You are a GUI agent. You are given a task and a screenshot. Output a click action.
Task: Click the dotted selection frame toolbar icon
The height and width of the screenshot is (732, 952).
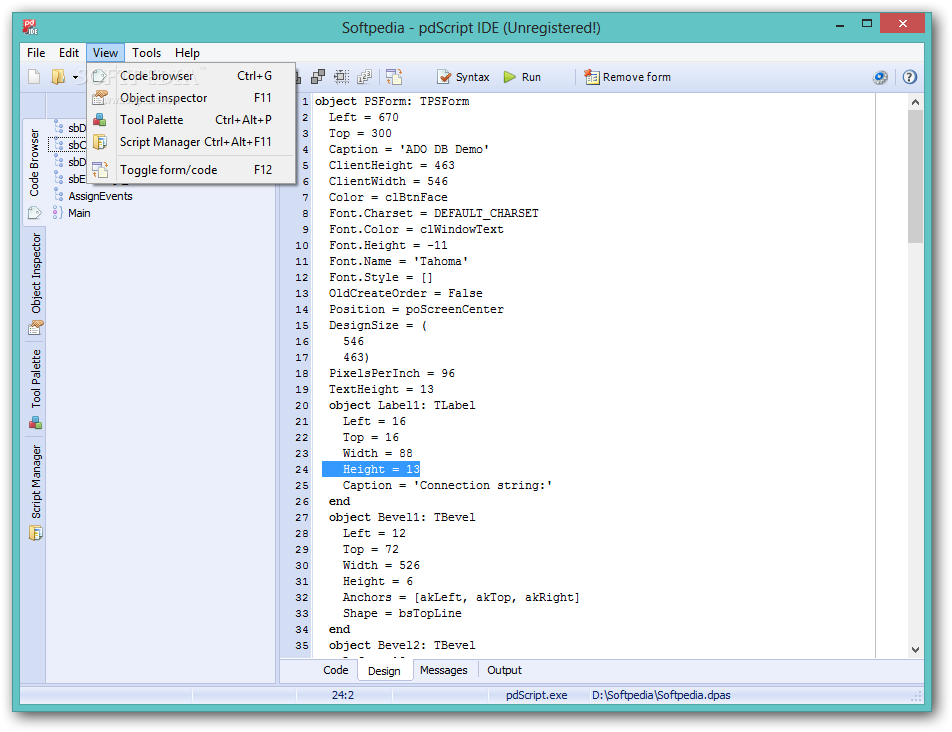coord(342,76)
